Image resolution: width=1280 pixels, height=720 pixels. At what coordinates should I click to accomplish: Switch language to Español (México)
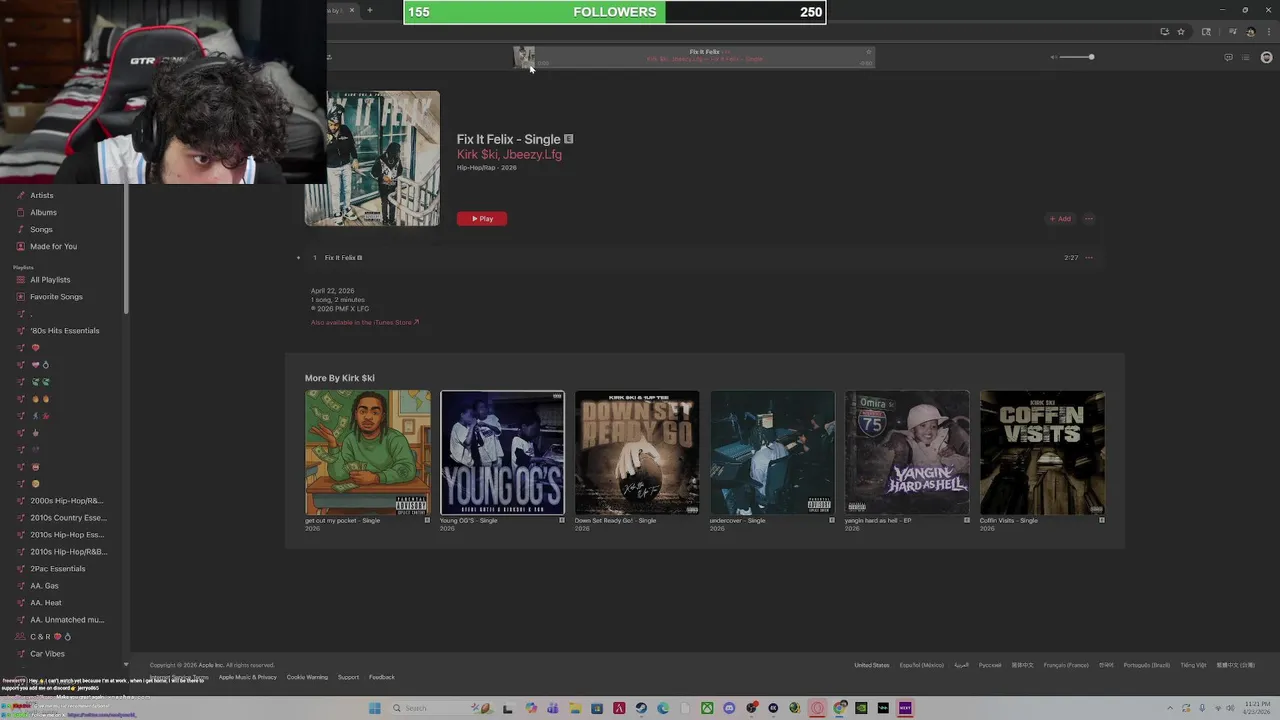point(922,665)
